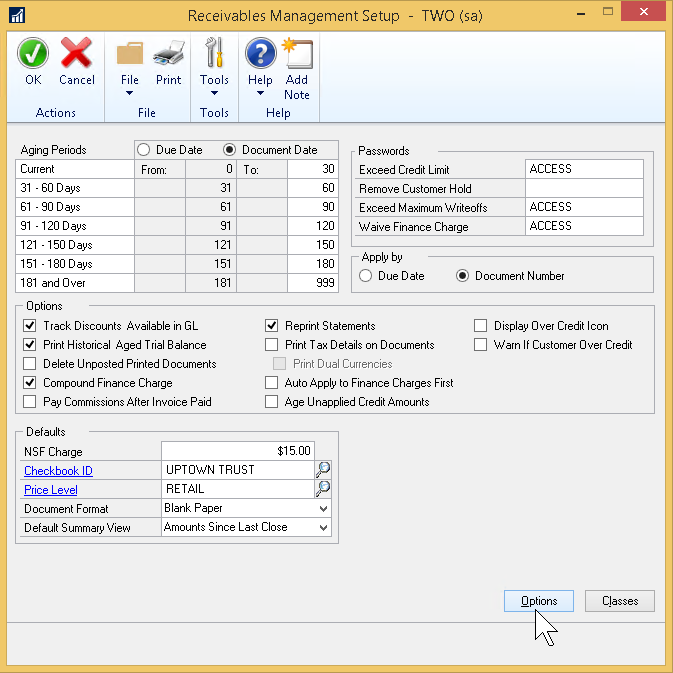673x673 pixels.
Task: Click the Print printer icon
Action: click(x=168, y=54)
